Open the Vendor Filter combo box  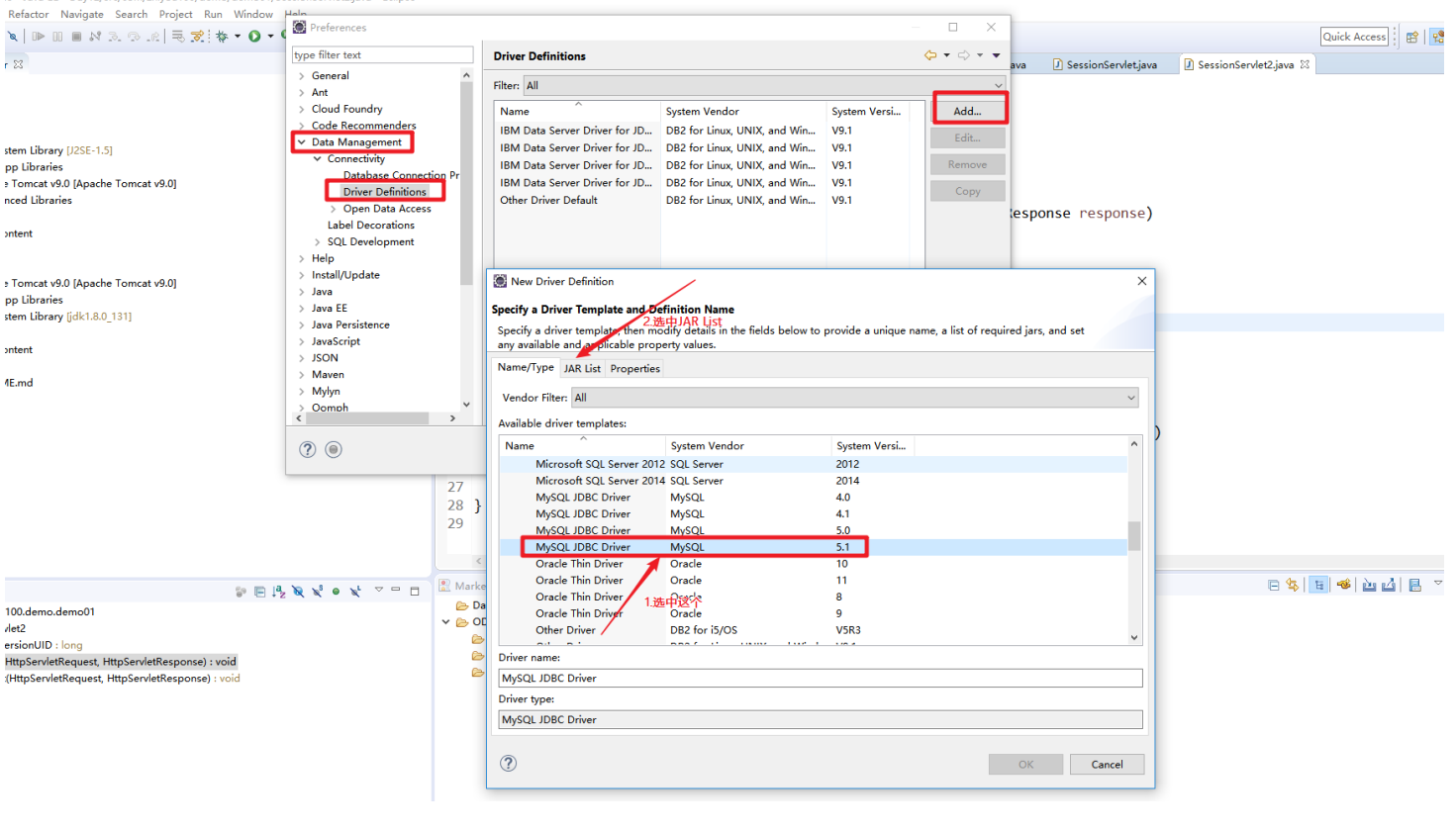tap(854, 398)
